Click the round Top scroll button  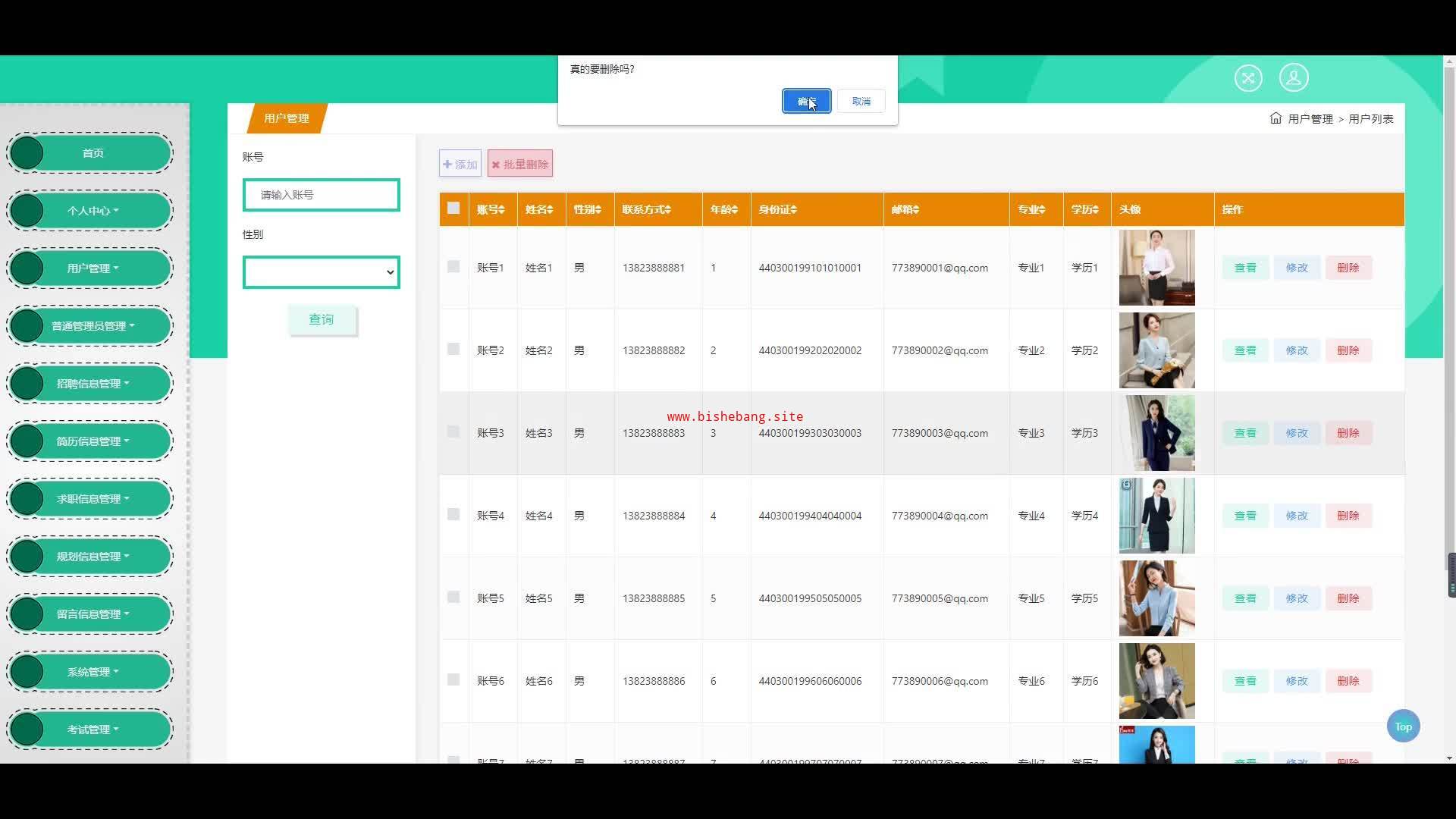tap(1403, 726)
